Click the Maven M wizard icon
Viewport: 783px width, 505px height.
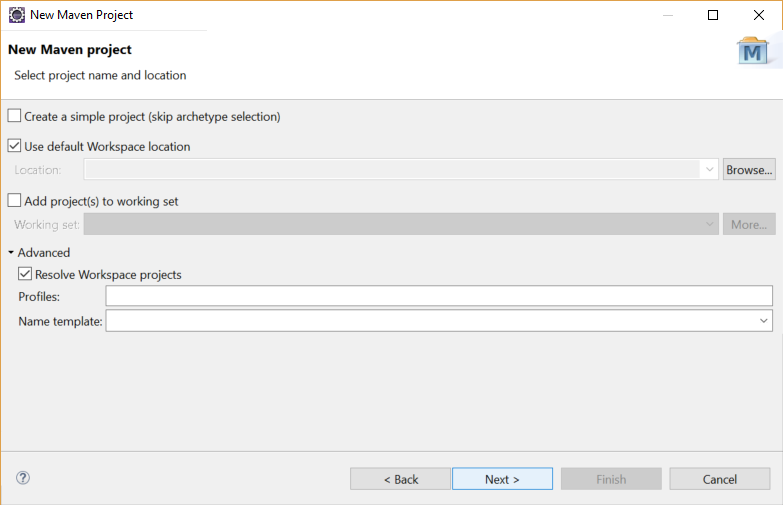[x=753, y=51]
